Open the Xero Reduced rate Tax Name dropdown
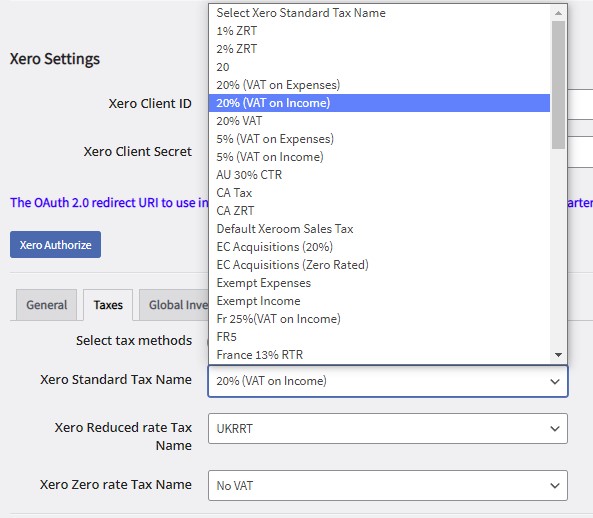This screenshot has width=593, height=518. point(388,429)
